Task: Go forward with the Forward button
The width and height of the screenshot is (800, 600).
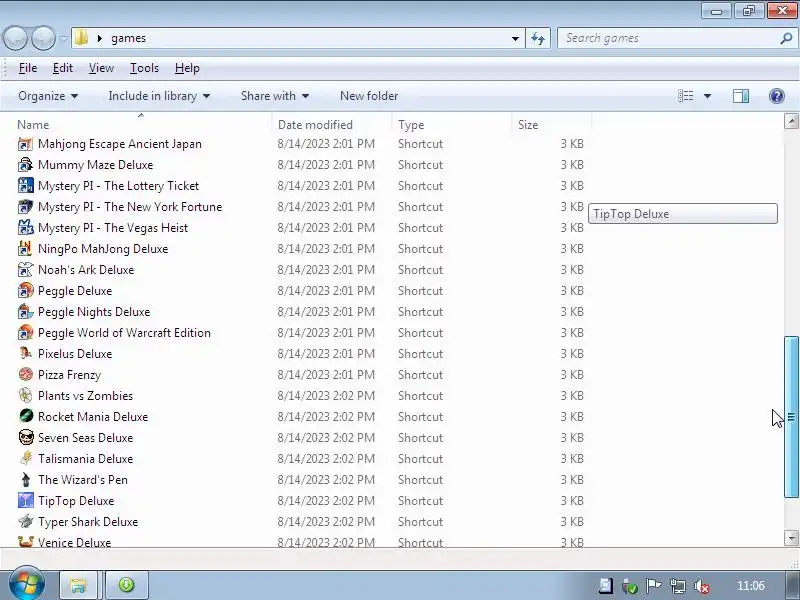Action: (43, 38)
